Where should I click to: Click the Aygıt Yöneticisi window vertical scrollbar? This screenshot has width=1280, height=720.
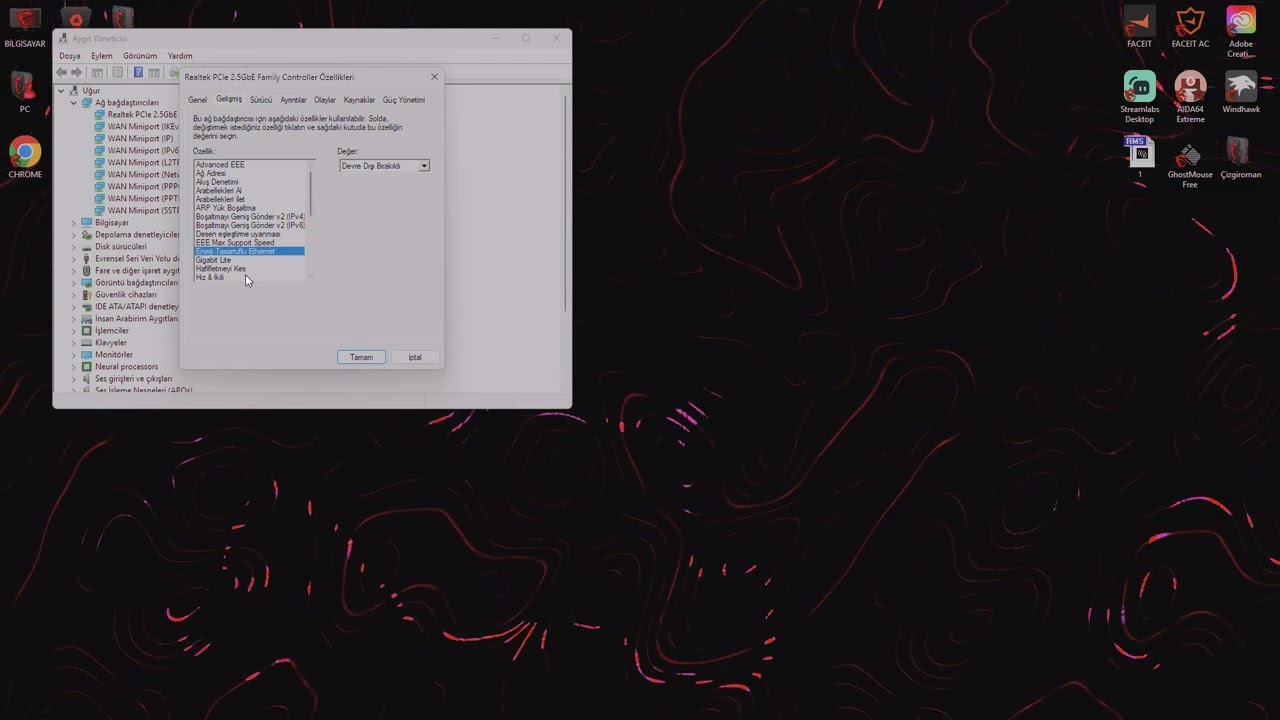tap(566, 202)
